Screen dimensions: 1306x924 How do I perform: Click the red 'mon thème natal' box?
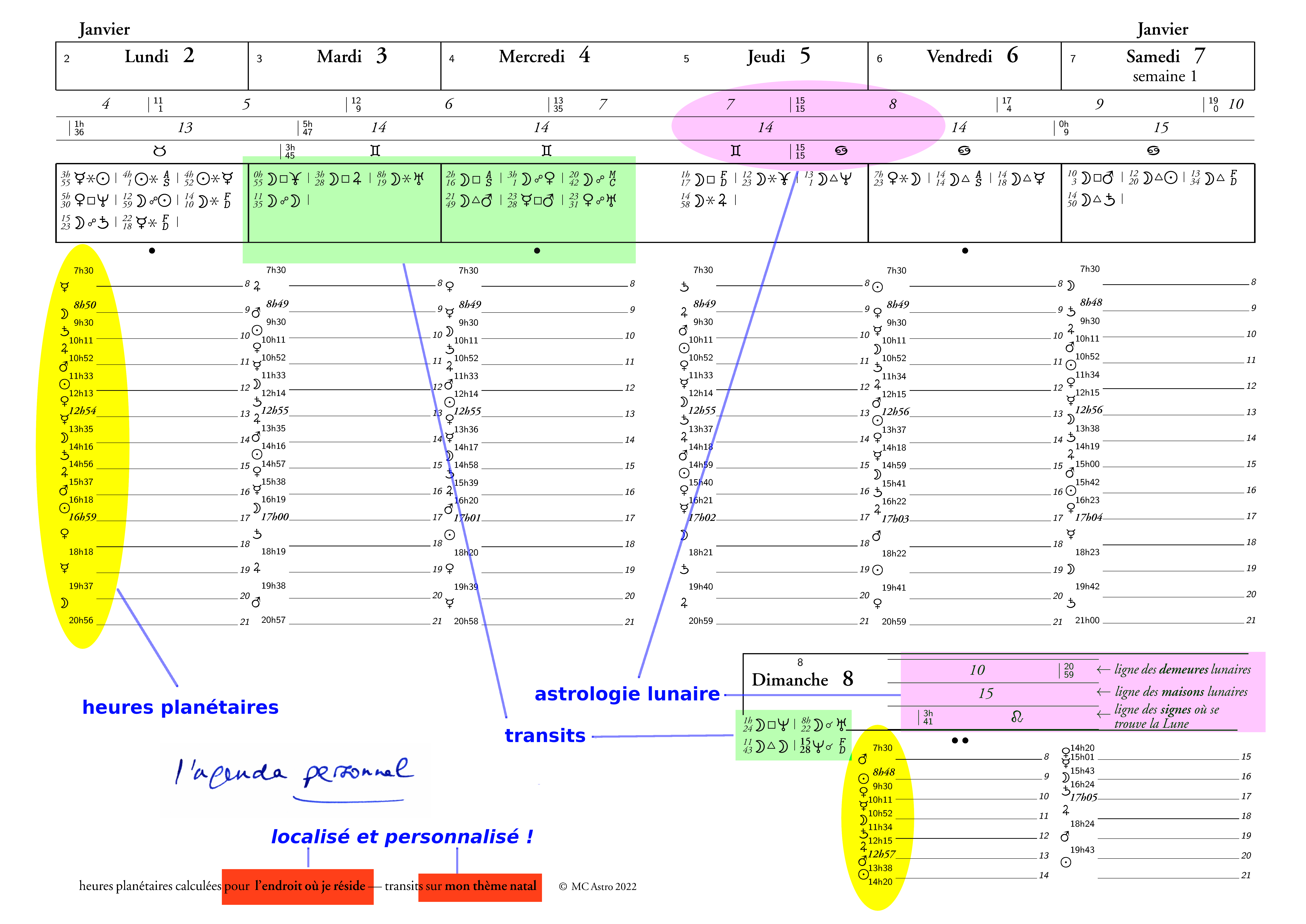480,888
